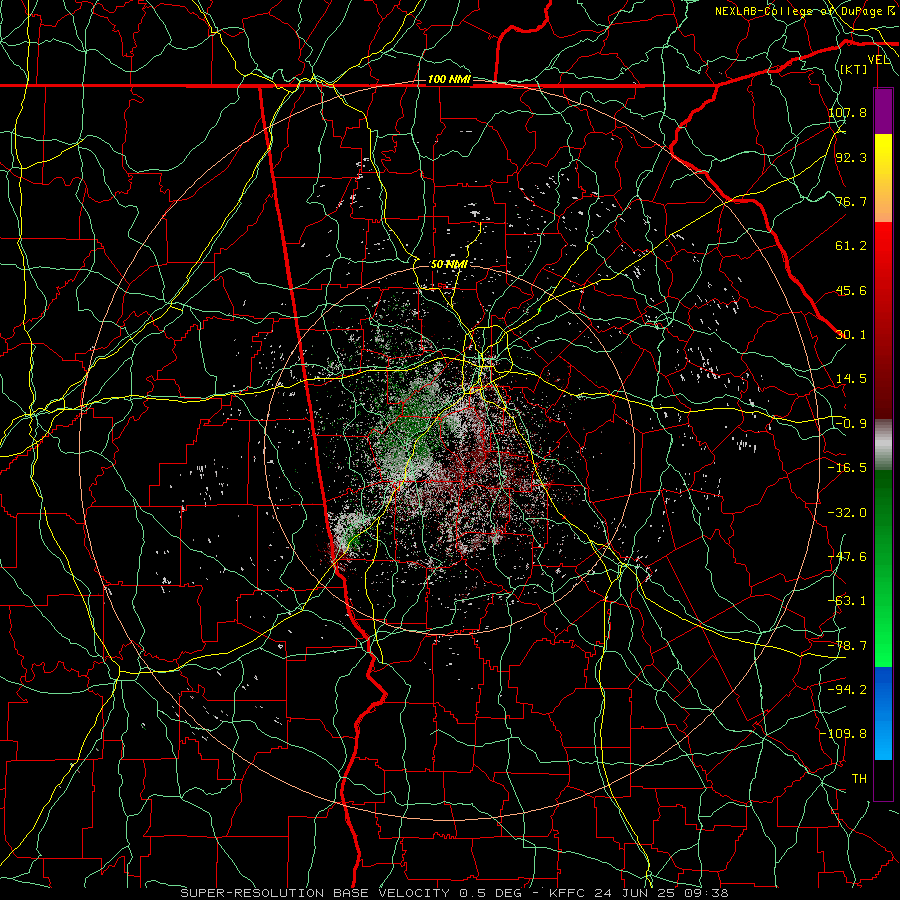Click the NEXLAB-College of DuPage credit text
The height and width of the screenshot is (900, 900).
[805, 11]
